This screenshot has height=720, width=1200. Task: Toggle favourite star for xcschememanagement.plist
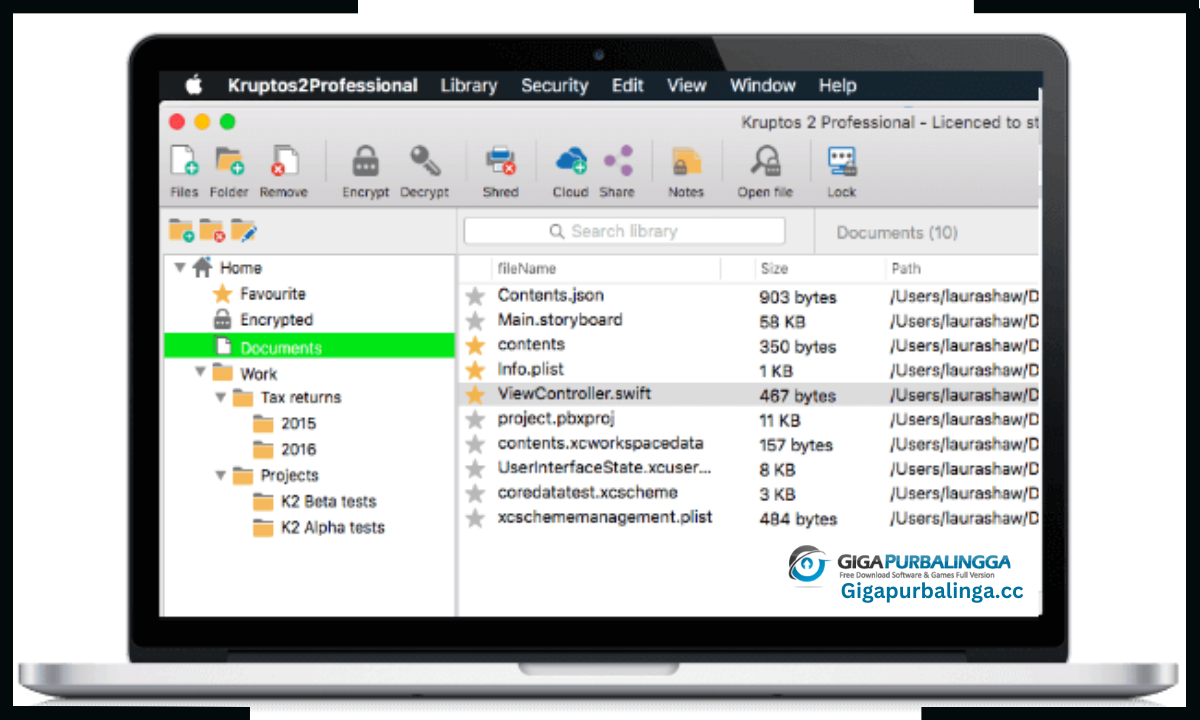(476, 518)
